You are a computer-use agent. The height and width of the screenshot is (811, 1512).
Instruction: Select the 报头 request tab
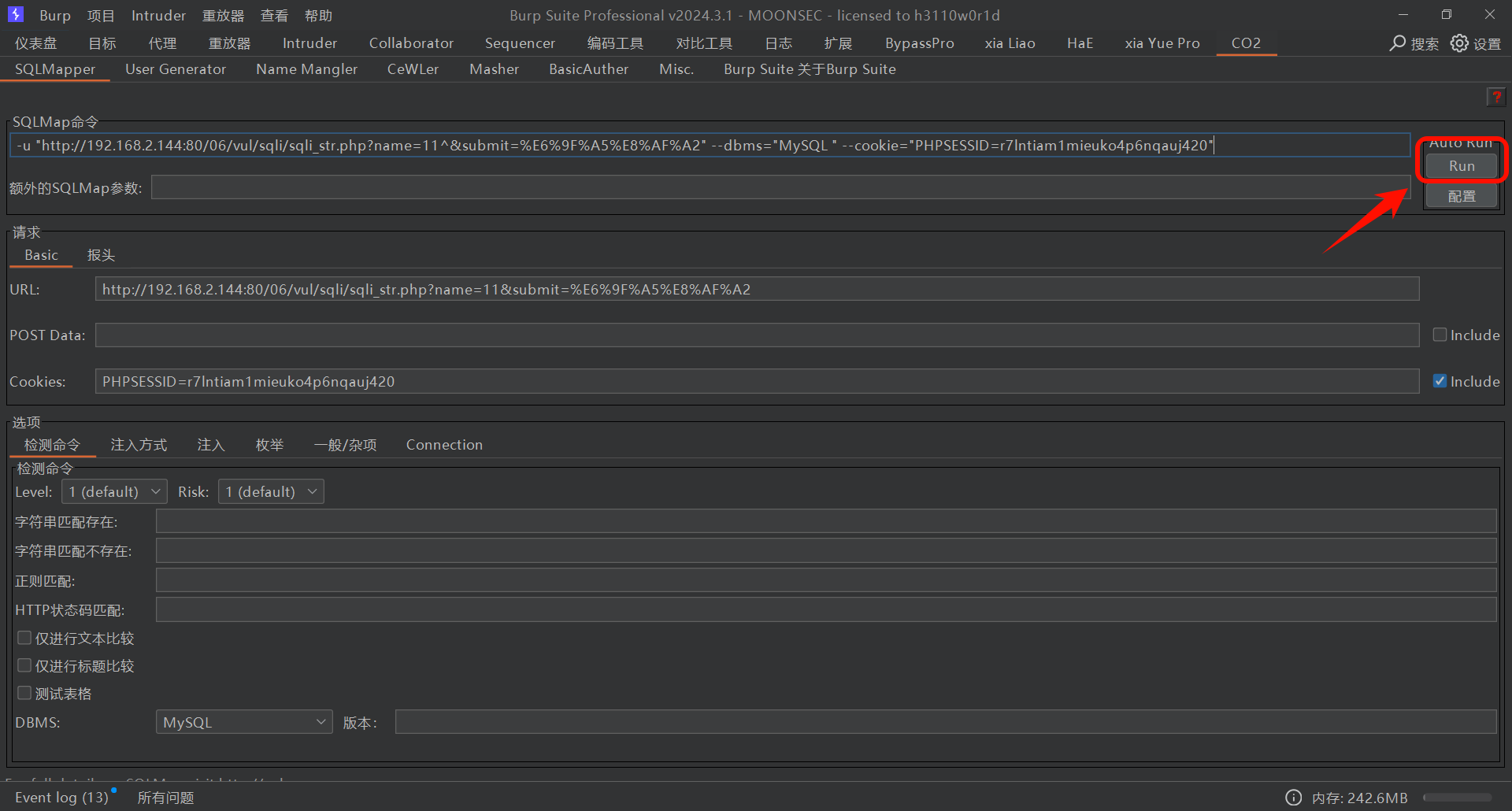pos(101,255)
